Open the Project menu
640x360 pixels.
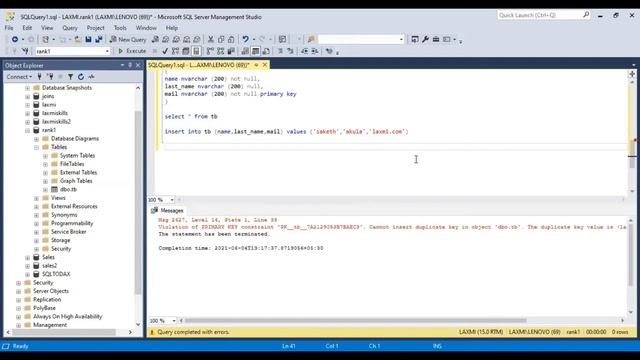coord(96,28)
